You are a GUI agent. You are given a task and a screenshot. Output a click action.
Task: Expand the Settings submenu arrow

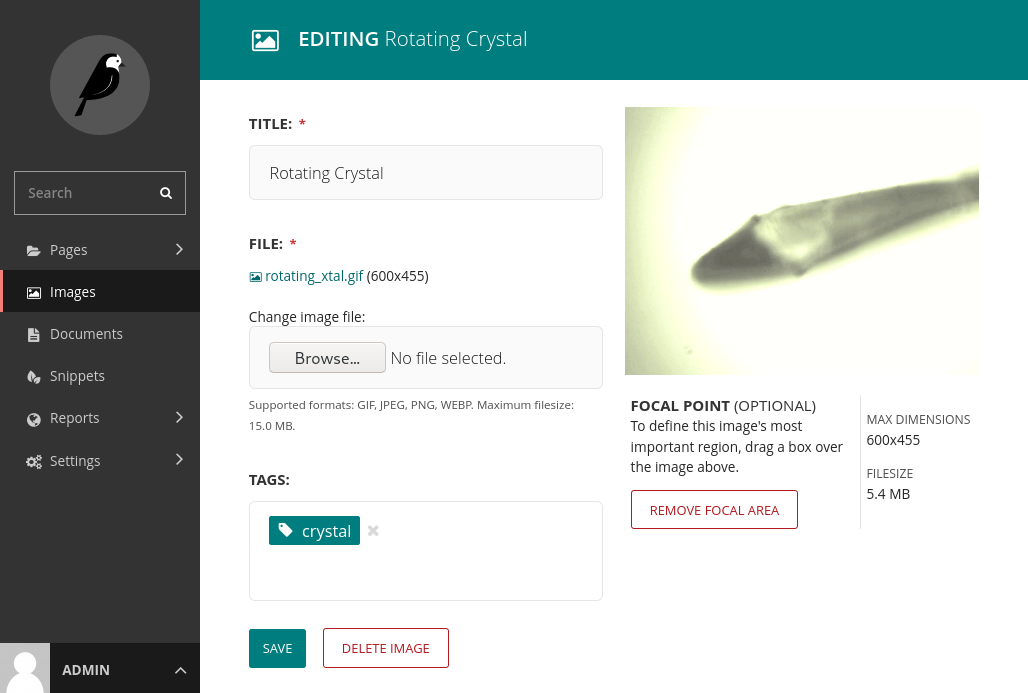click(179, 459)
